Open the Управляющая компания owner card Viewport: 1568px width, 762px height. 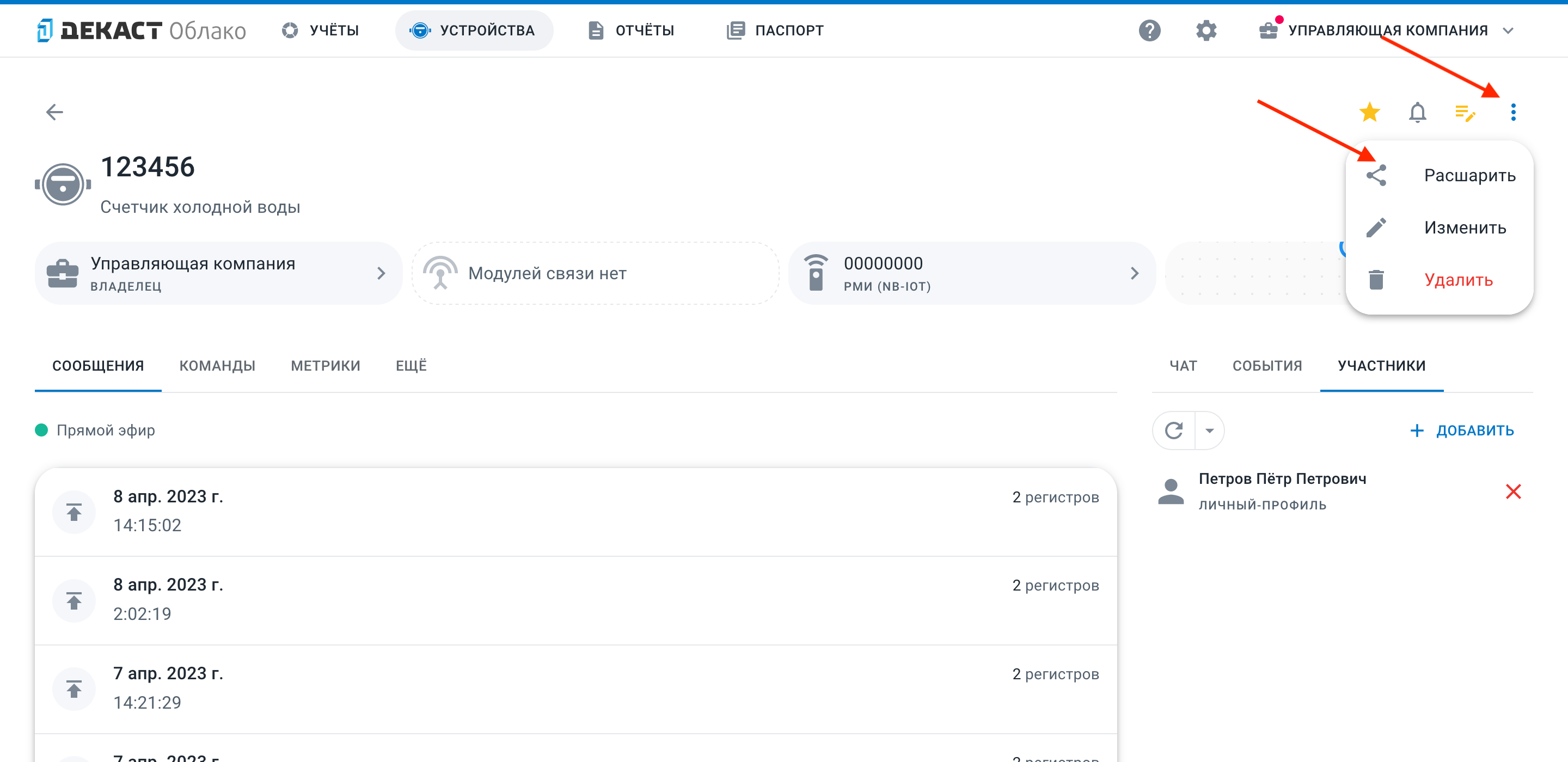(x=218, y=273)
